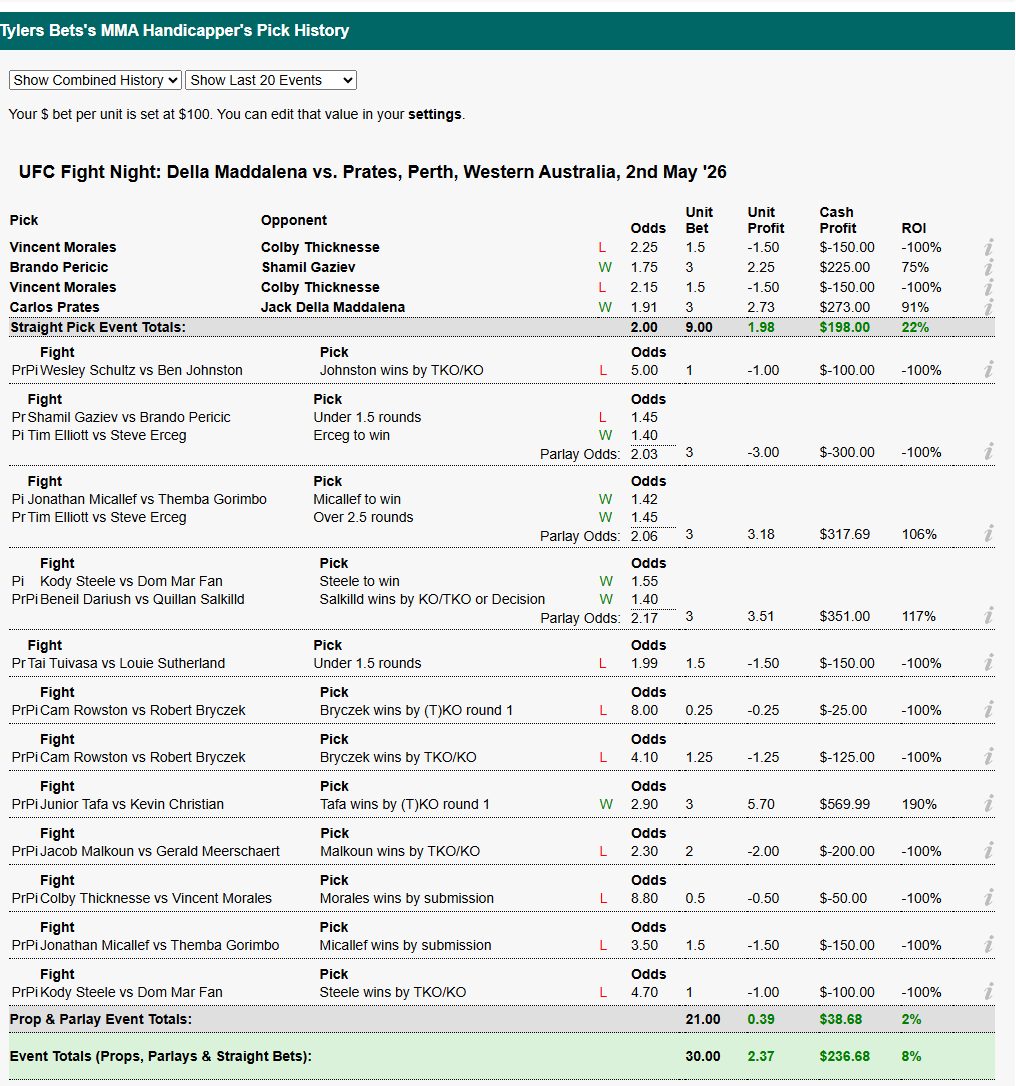
Task: Open info icon for Vincent Morales 2.25 odds pick
Action: (x=989, y=247)
